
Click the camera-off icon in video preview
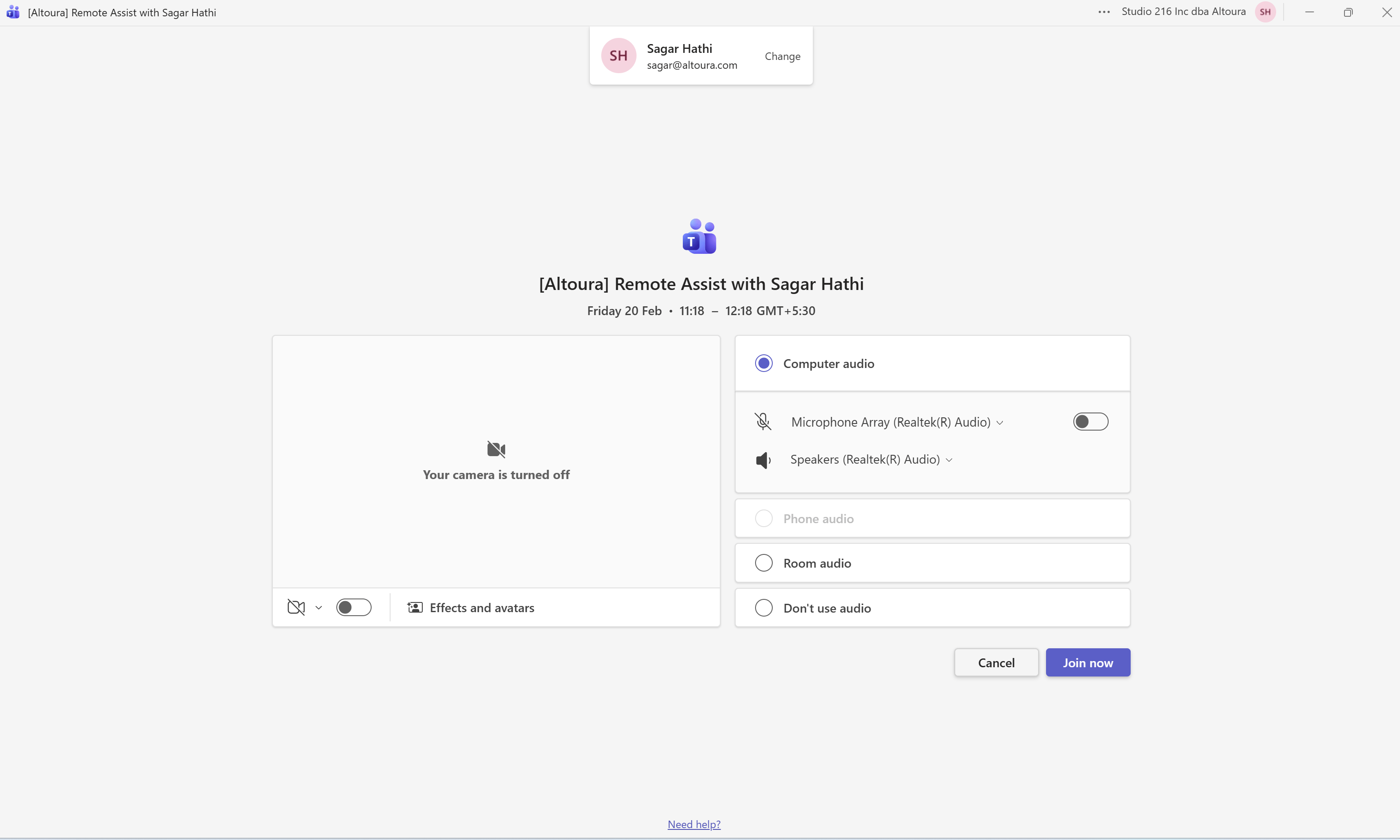[x=496, y=450]
